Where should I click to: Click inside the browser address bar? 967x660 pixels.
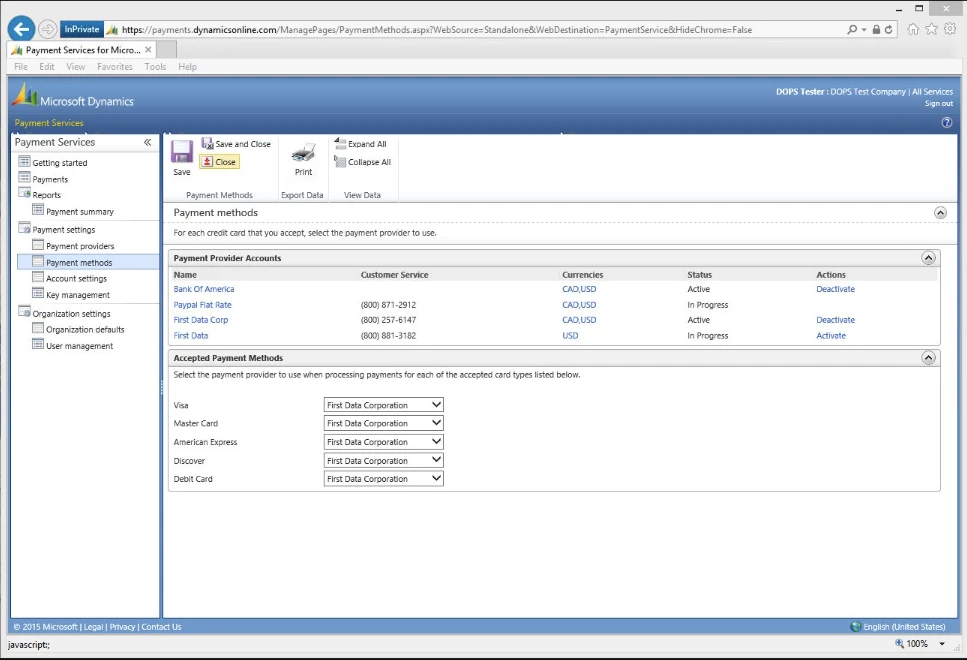pyautogui.click(x=450, y=28)
